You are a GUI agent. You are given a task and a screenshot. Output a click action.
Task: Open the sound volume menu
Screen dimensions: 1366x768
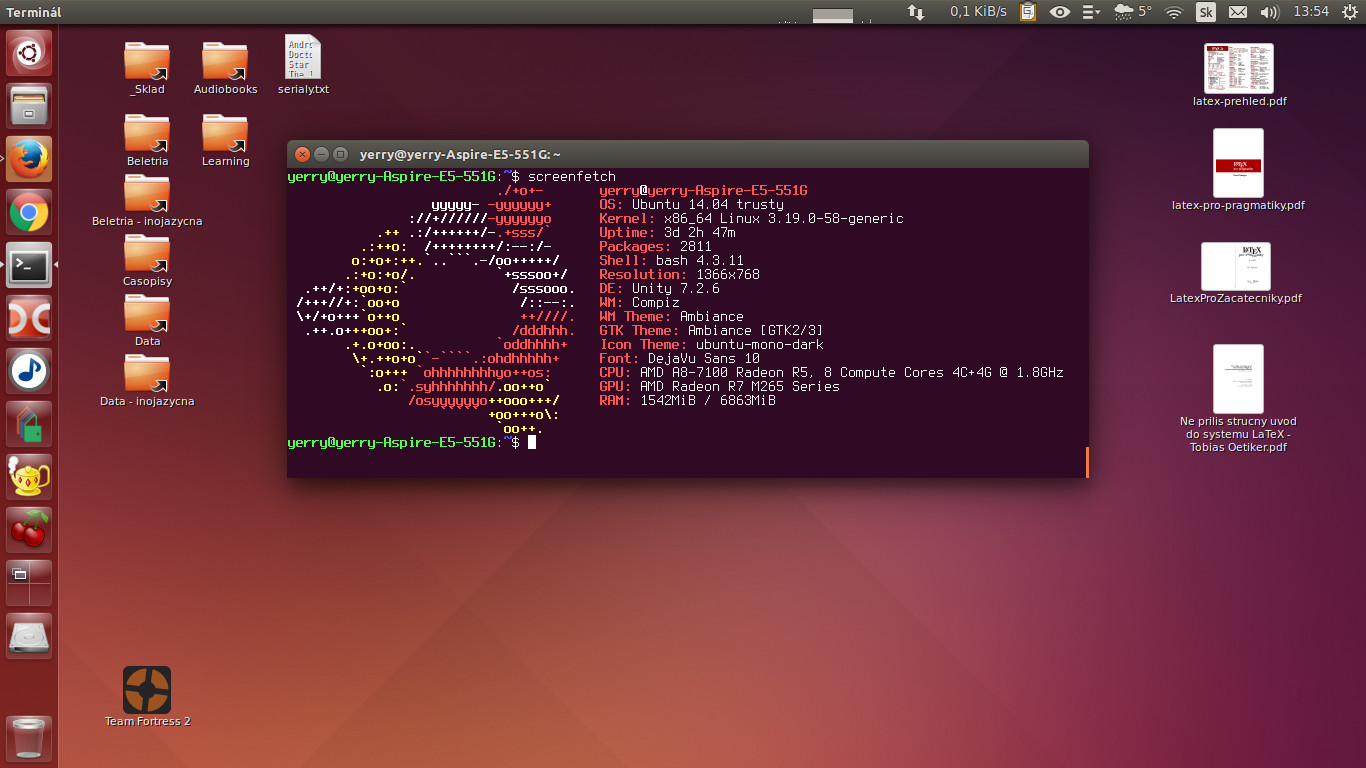[x=1270, y=12]
